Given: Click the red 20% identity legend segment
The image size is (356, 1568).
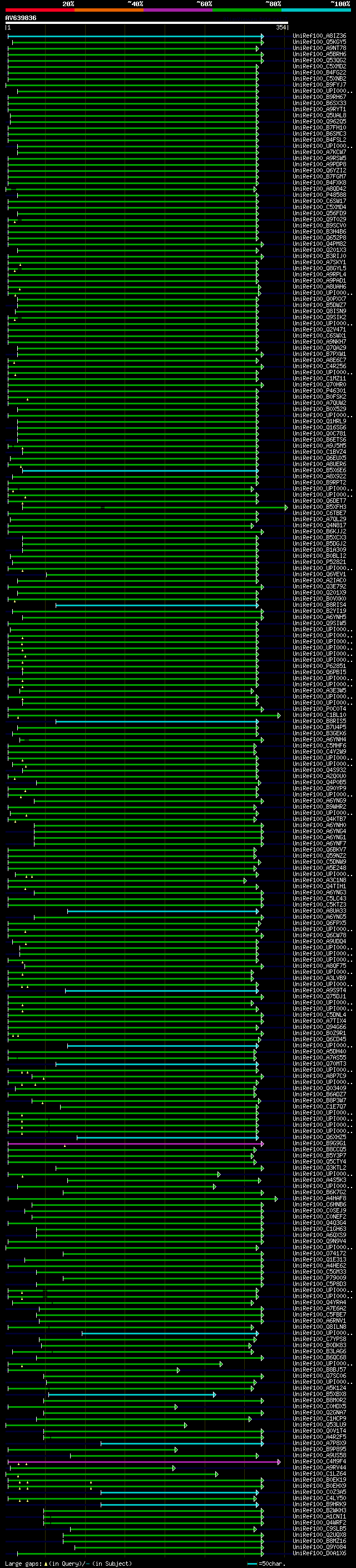Looking at the screenshot, I should (39, 10).
